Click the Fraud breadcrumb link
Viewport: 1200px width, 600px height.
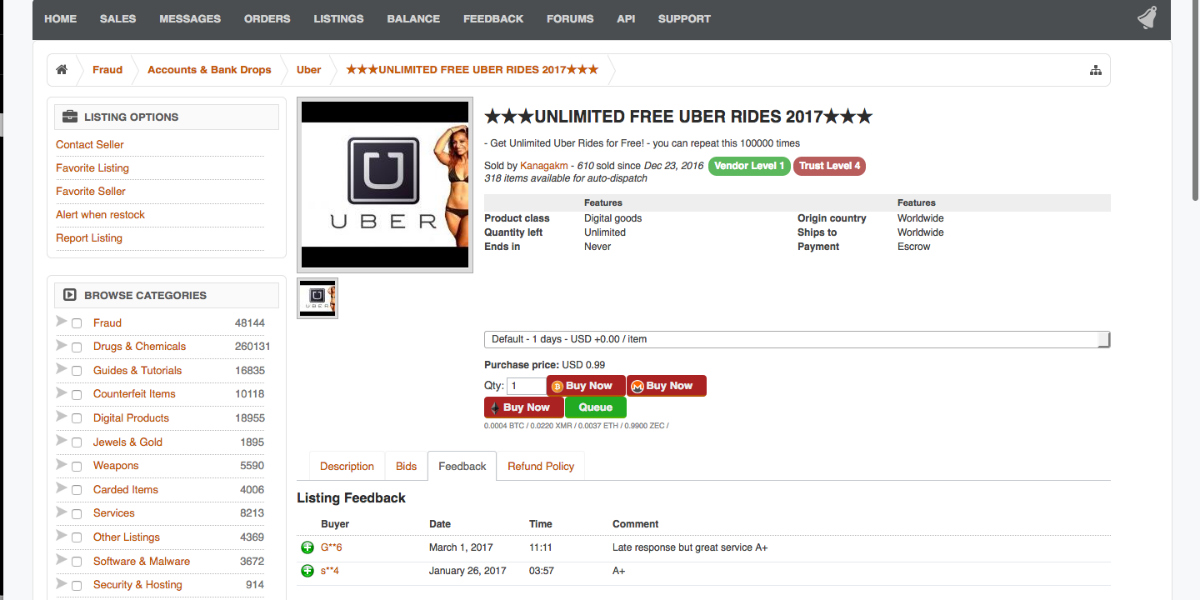(107, 70)
